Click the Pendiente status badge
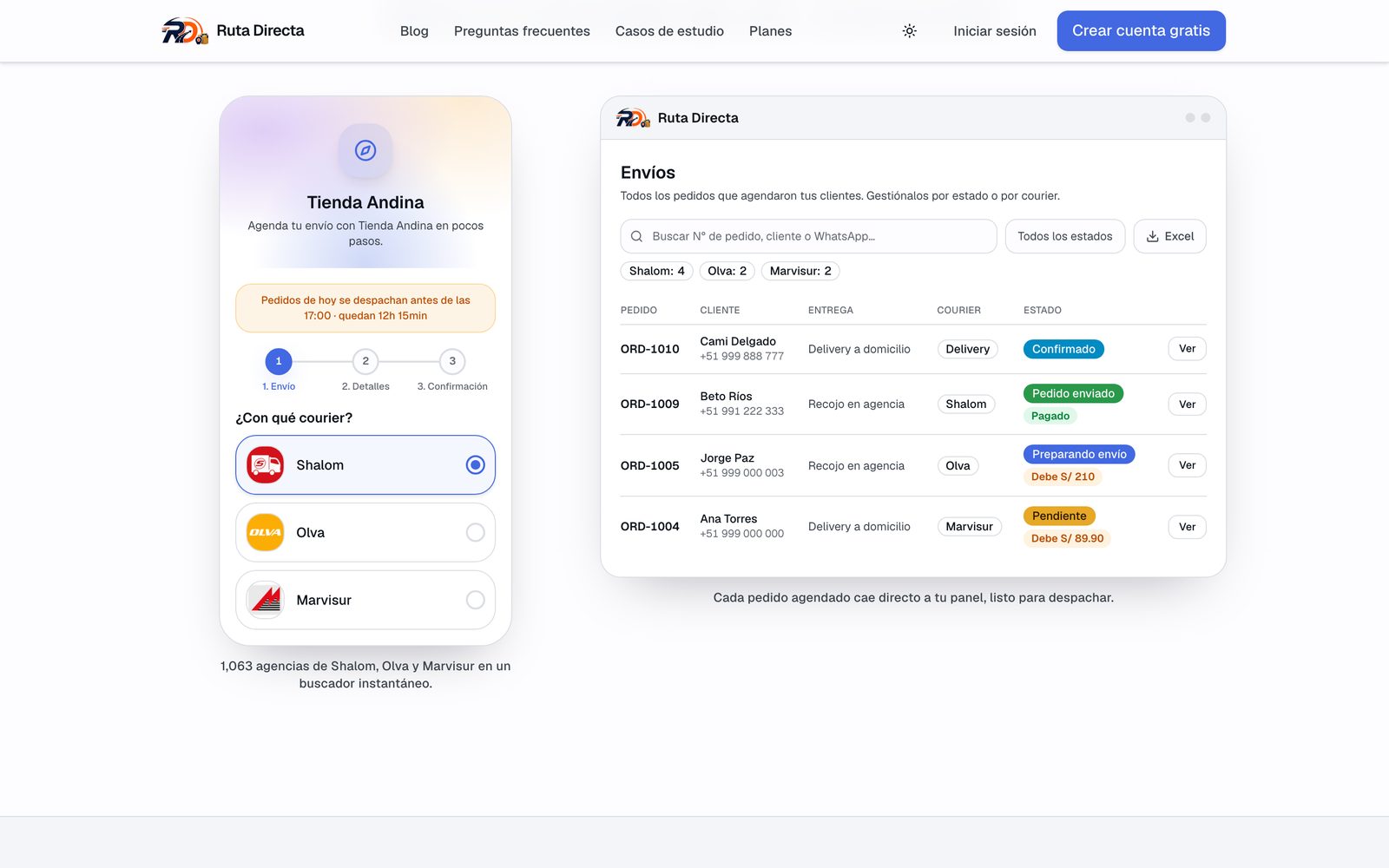Viewport: 1389px width, 868px height. click(1059, 516)
